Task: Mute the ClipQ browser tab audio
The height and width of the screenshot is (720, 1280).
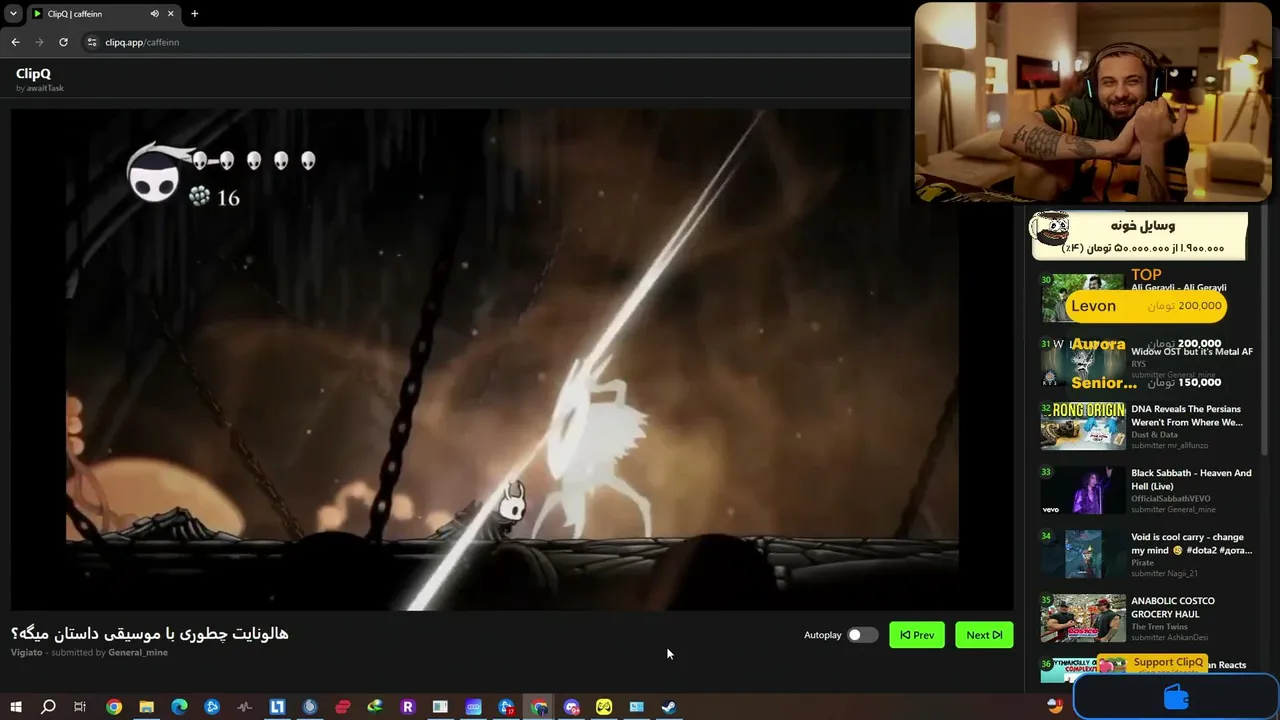Action: tap(154, 14)
